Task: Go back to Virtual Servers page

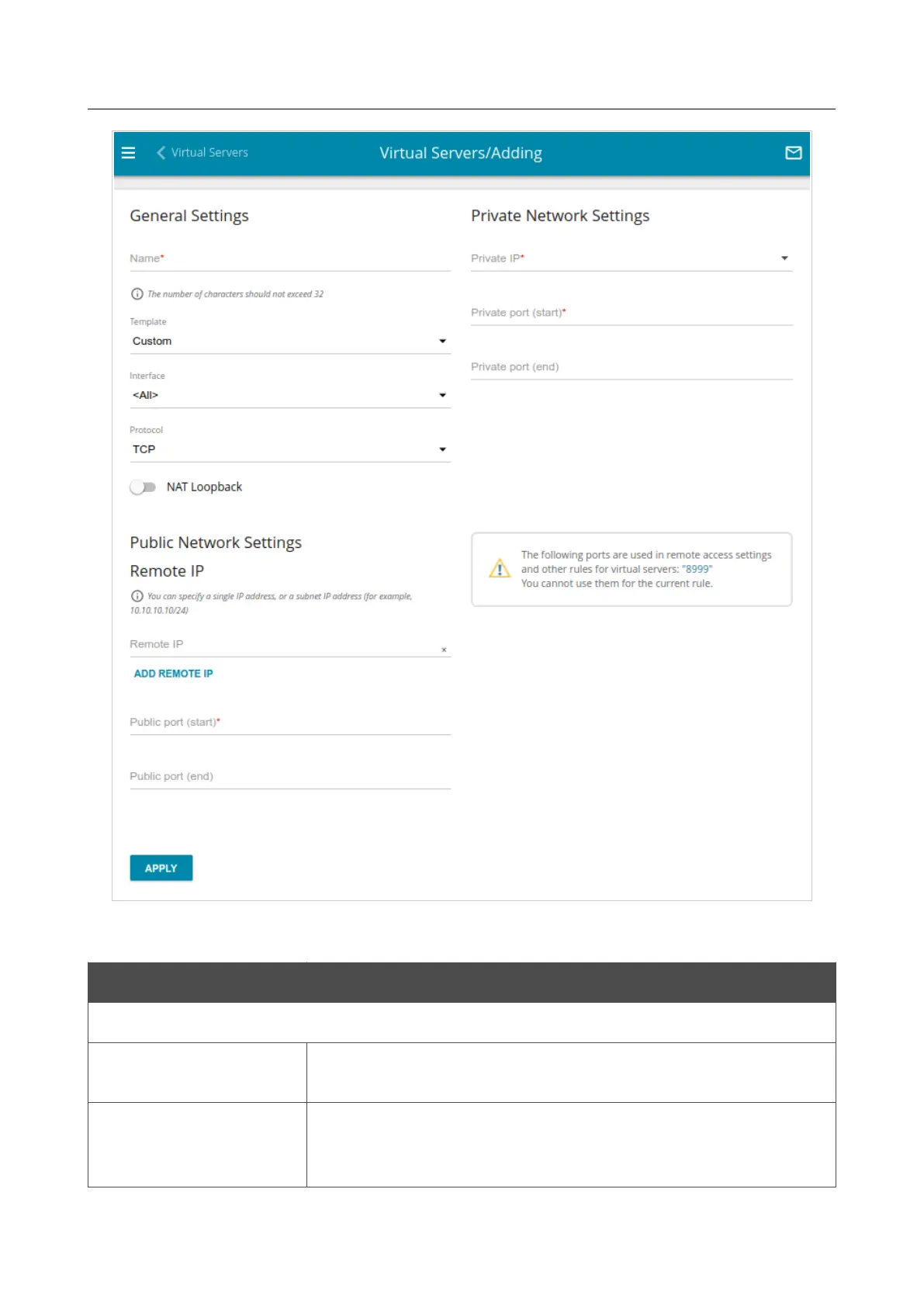Action: click(209, 153)
